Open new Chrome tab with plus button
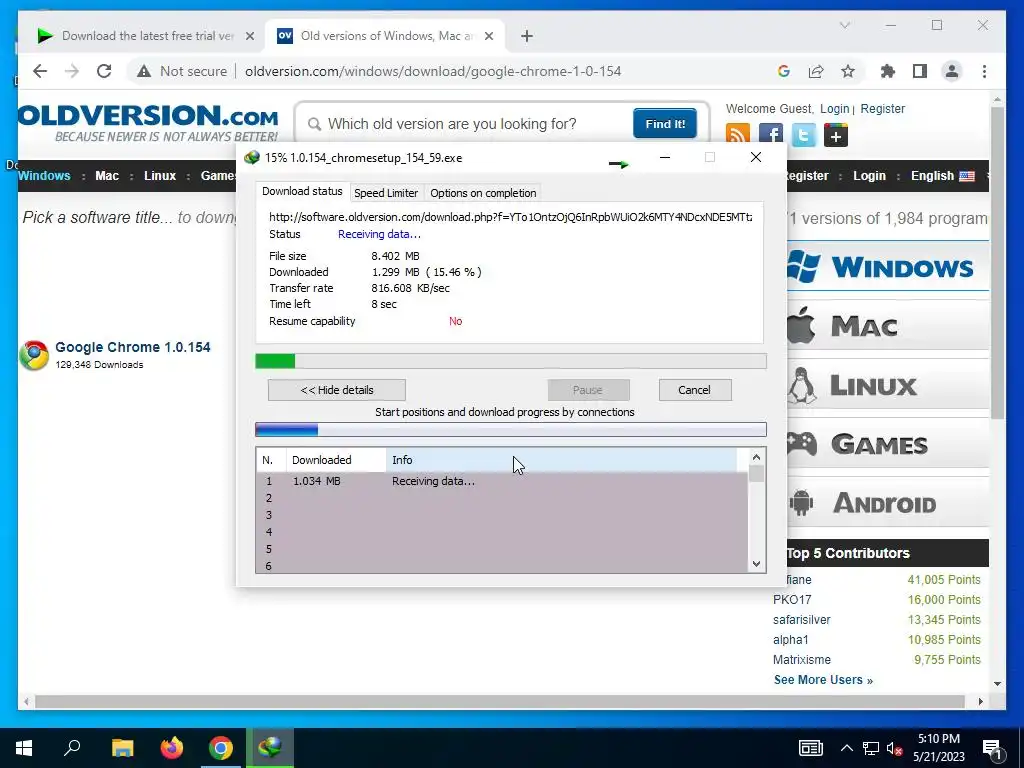The height and width of the screenshot is (768, 1024). (x=527, y=36)
